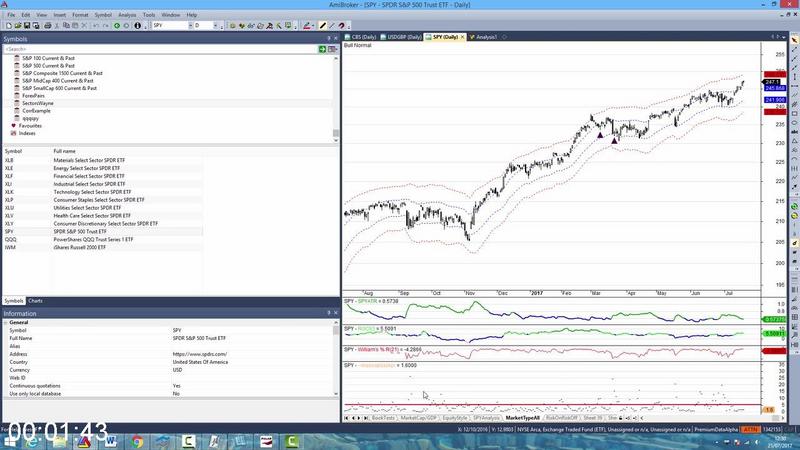
Task: Select the BookTests sheet tab
Action: [383, 418]
